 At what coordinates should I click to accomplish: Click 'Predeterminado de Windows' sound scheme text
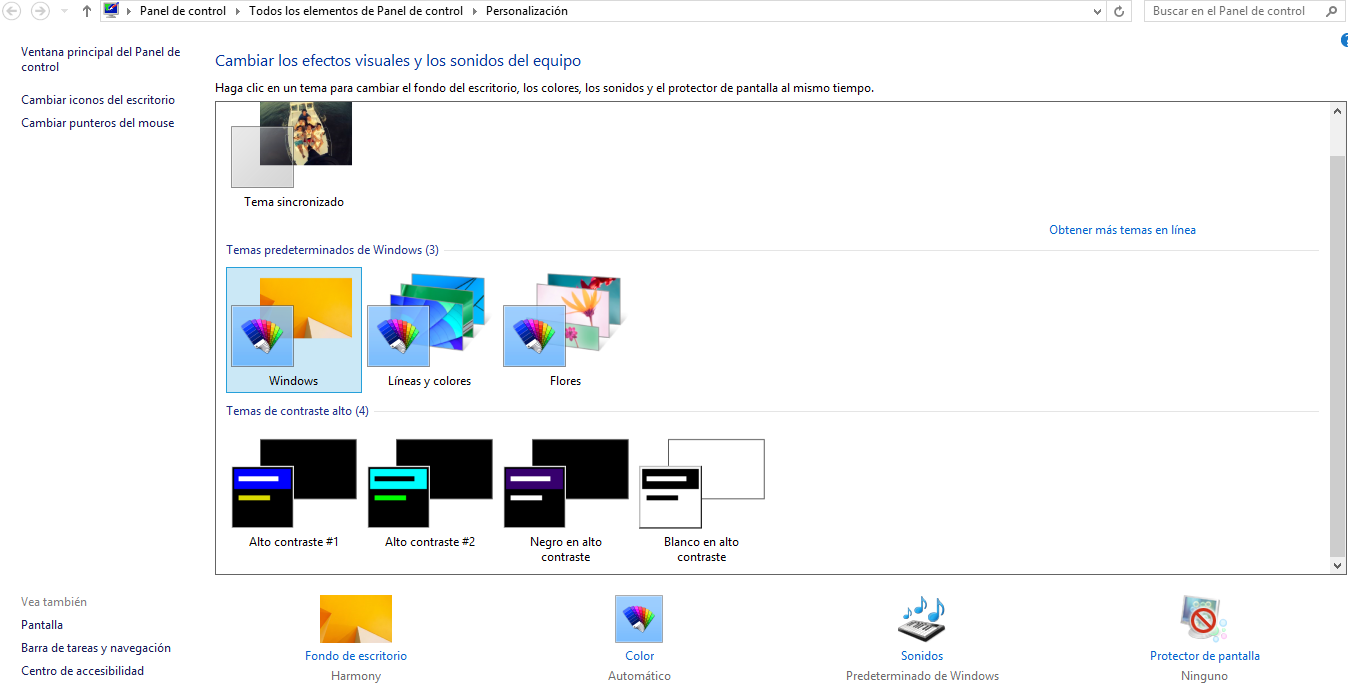click(922, 676)
